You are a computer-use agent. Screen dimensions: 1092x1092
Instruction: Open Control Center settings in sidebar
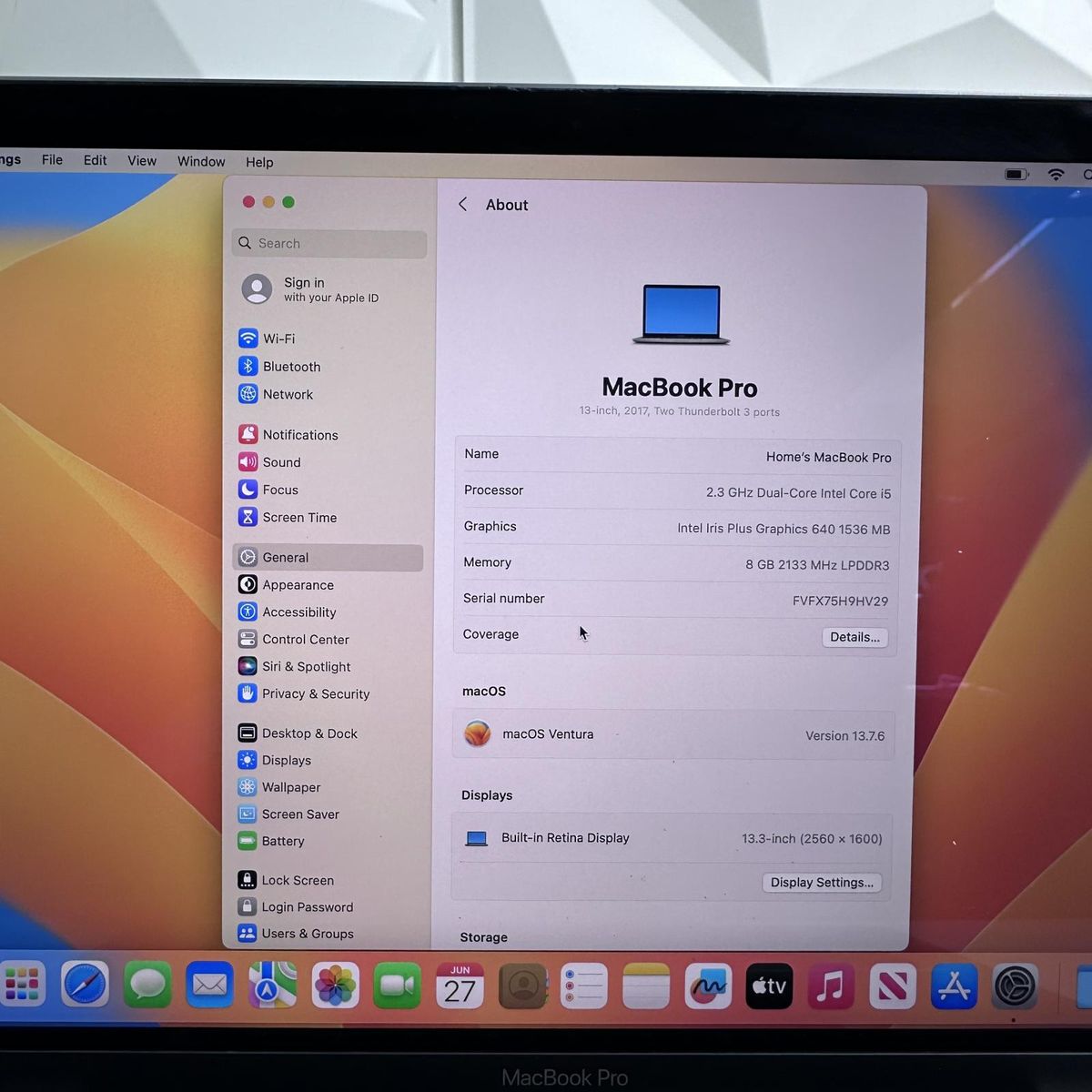tap(293, 640)
